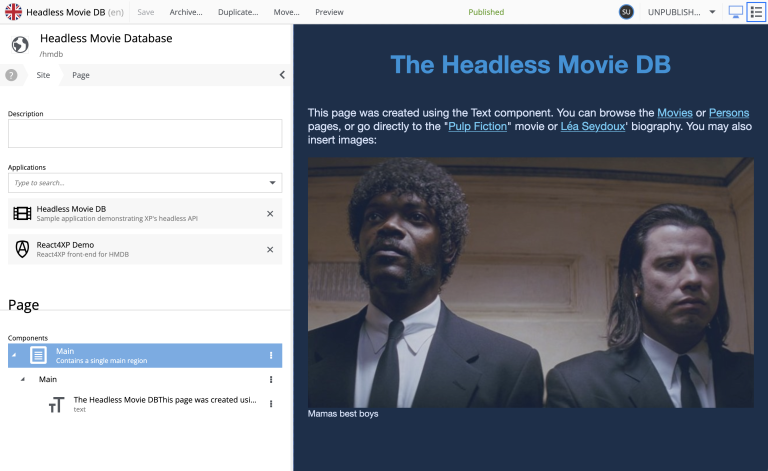This screenshot has height=471, width=768.
Task: Click Duplicate in the top toolbar
Action: [237, 12]
